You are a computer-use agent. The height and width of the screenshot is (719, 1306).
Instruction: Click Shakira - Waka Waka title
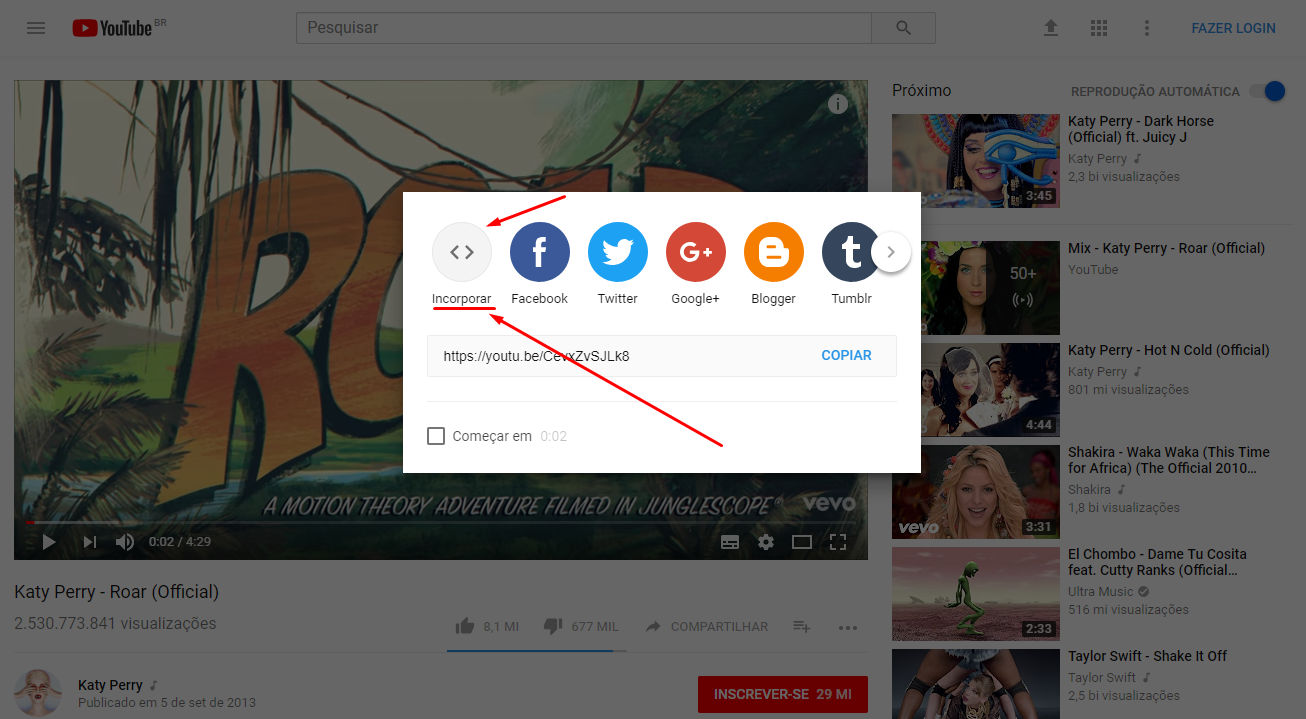[x=1169, y=460]
